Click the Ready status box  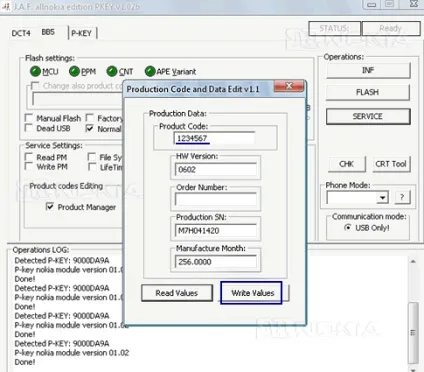(x=391, y=28)
